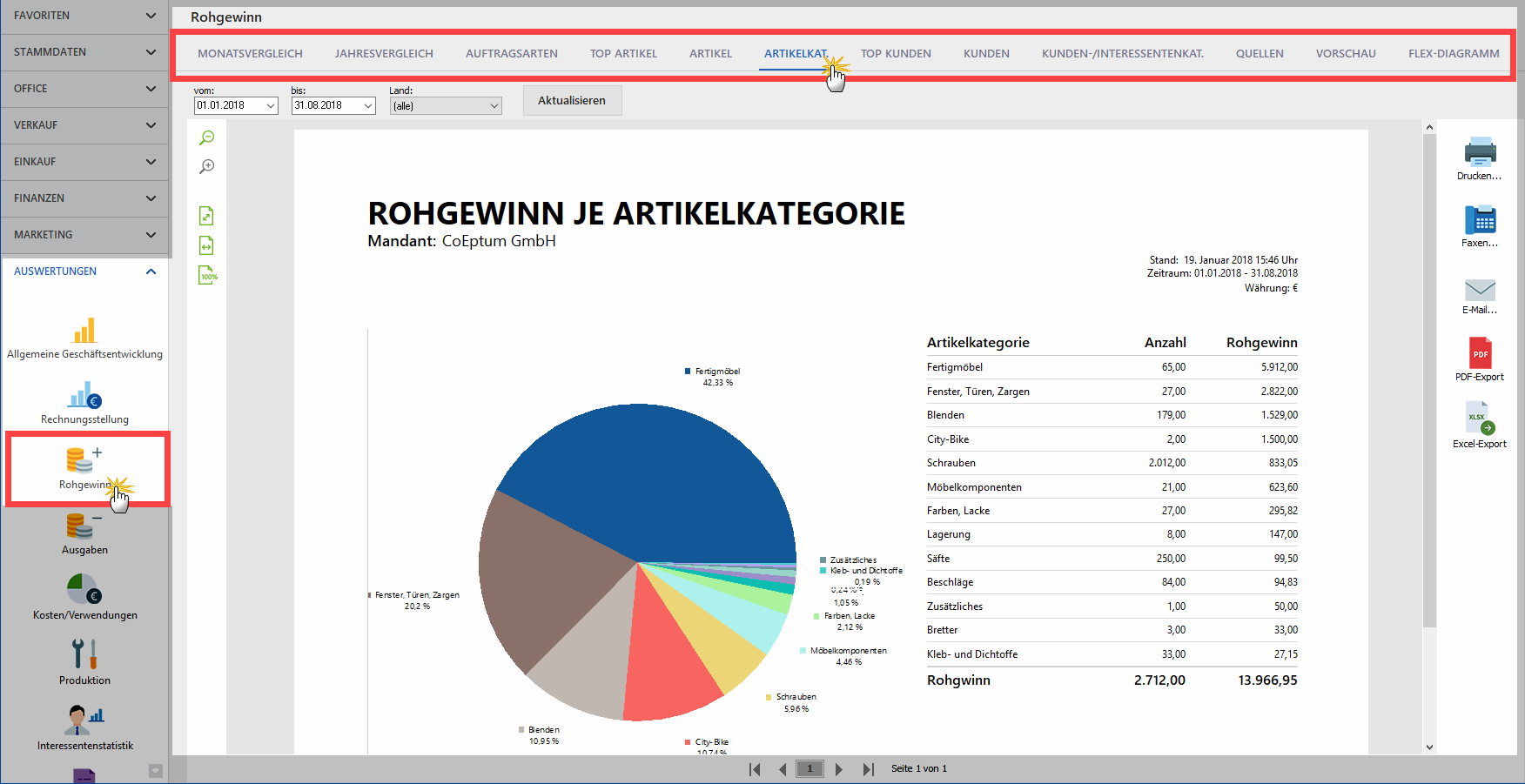Open Allgemeine Geschäftsentwicklung report
The width and height of the screenshot is (1525, 784).
click(x=84, y=338)
